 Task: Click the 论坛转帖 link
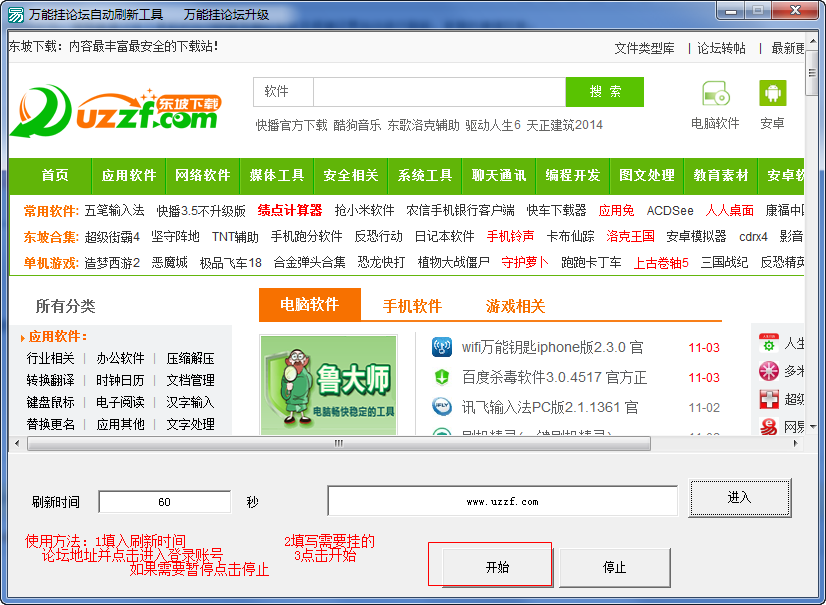(721, 48)
